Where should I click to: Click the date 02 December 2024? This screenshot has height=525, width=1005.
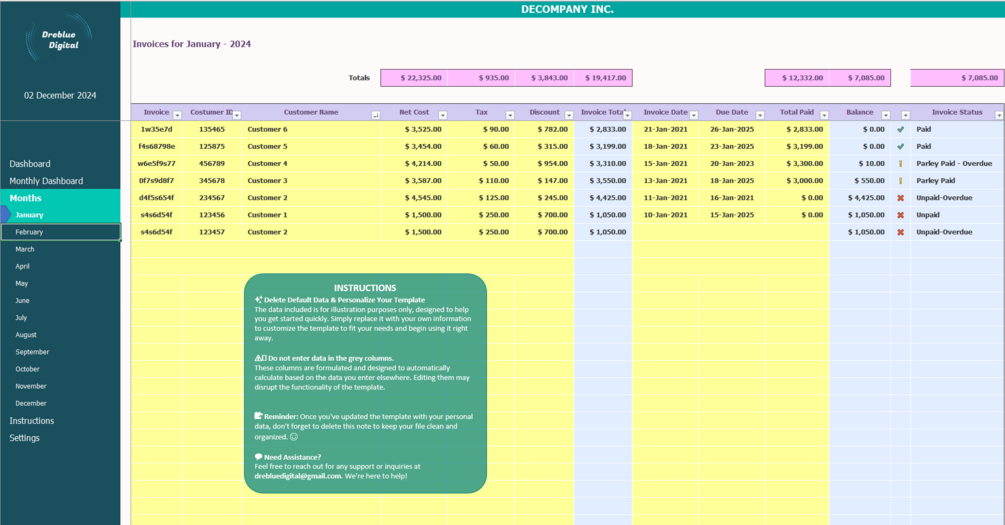tap(60, 96)
